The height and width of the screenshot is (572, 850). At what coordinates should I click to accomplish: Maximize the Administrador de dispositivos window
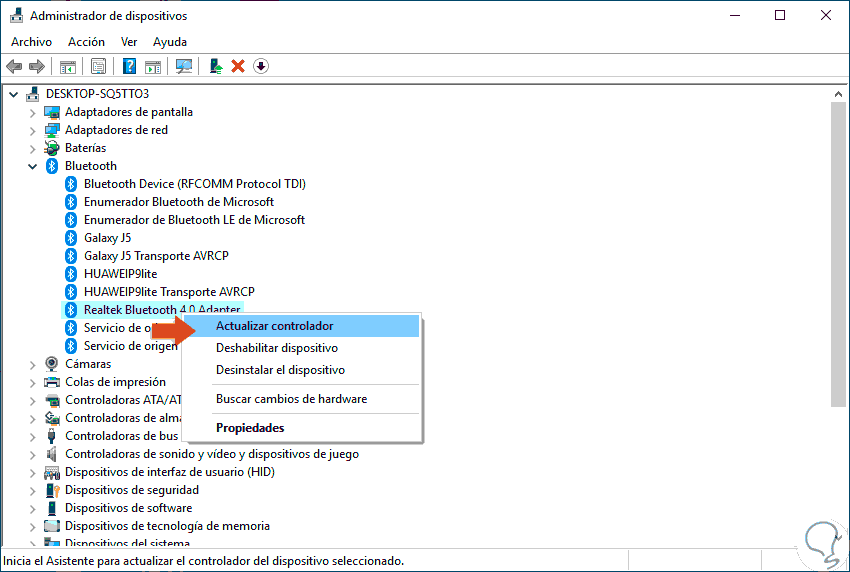click(780, 15)
